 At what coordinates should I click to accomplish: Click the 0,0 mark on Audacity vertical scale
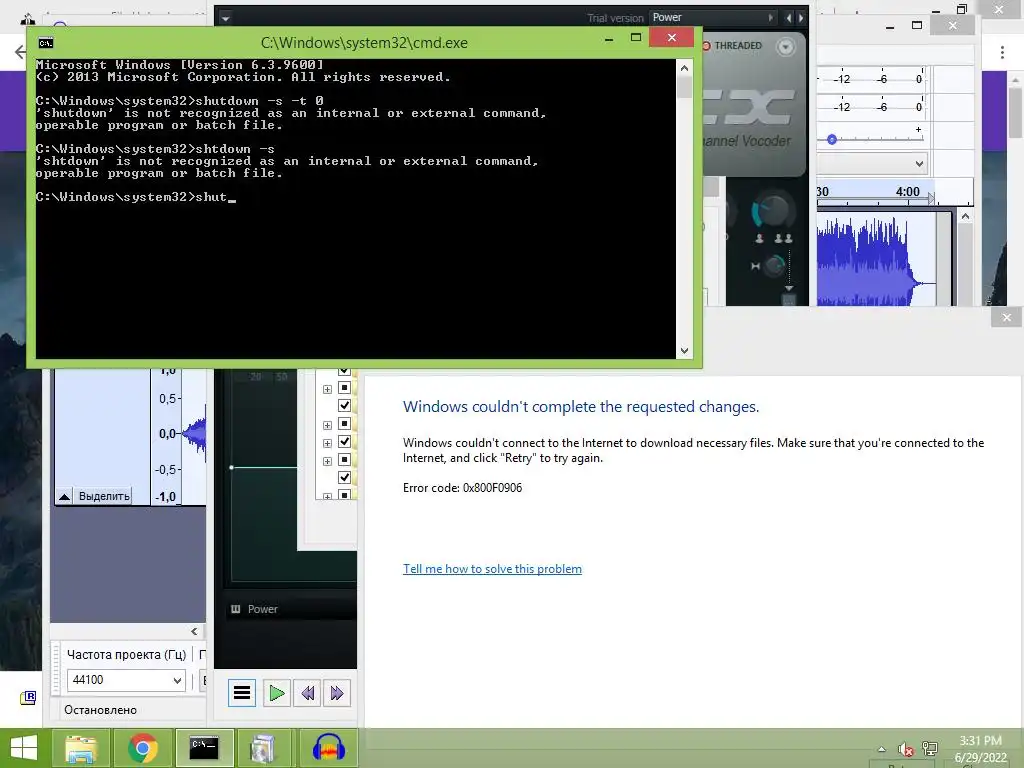click(167, 434)
